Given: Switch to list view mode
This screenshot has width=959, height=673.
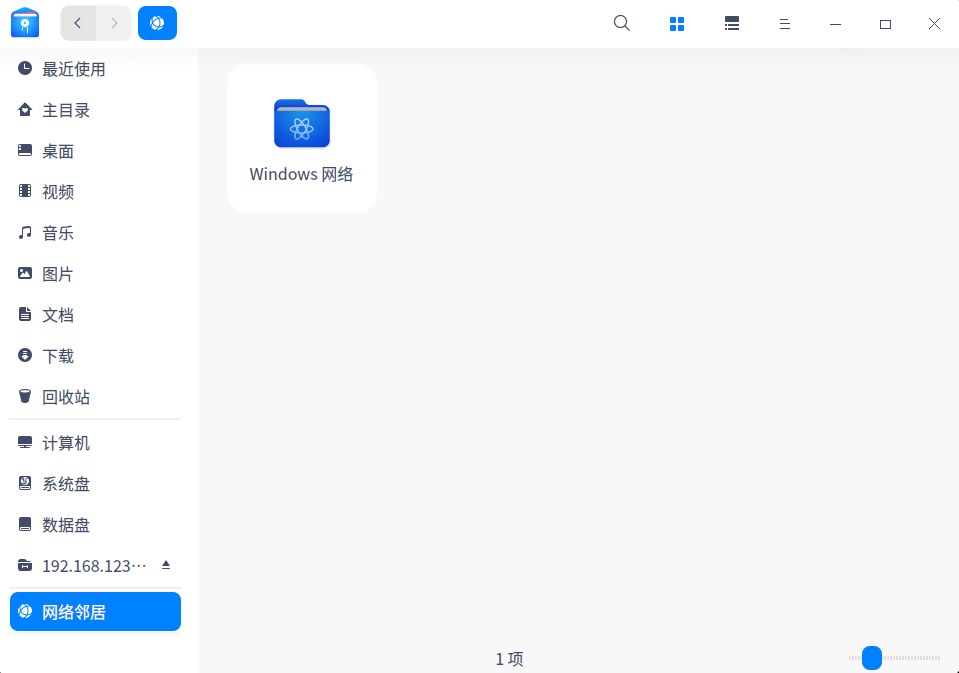Looking at the screenshot, I should tap(732, 23).
